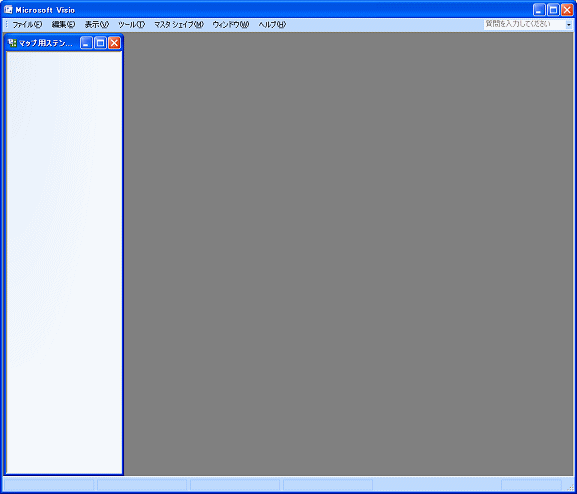This screenshot has height=494, width=577.
Task: Minimize the Microsoft Visio main window
Action: pyautogui.click(x=539, y=10)
